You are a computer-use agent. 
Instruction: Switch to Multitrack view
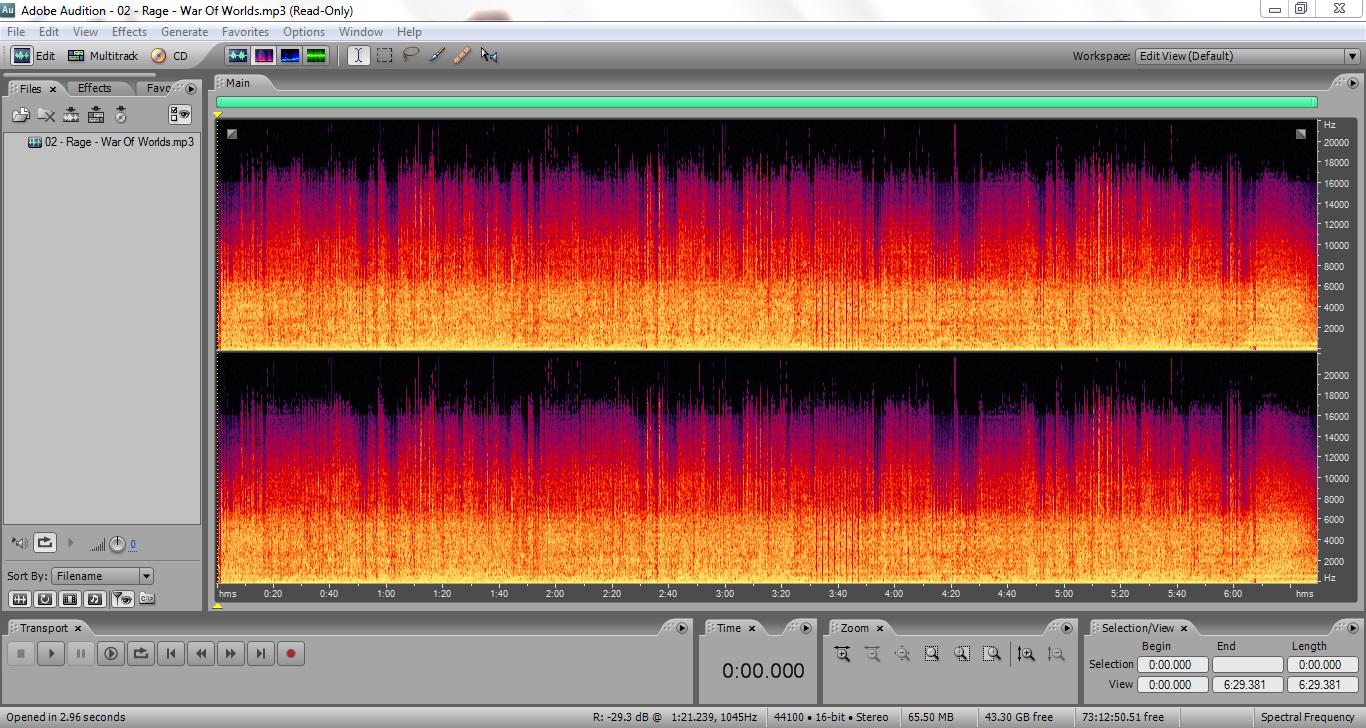click(103, 56)
